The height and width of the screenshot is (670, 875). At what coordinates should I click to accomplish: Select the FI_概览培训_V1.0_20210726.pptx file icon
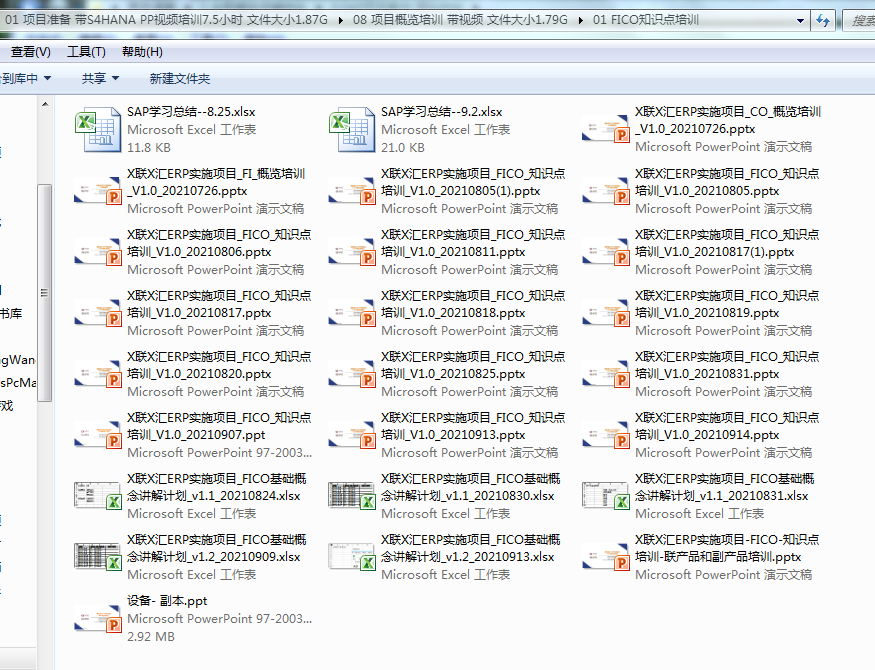[x=97, y=191]
